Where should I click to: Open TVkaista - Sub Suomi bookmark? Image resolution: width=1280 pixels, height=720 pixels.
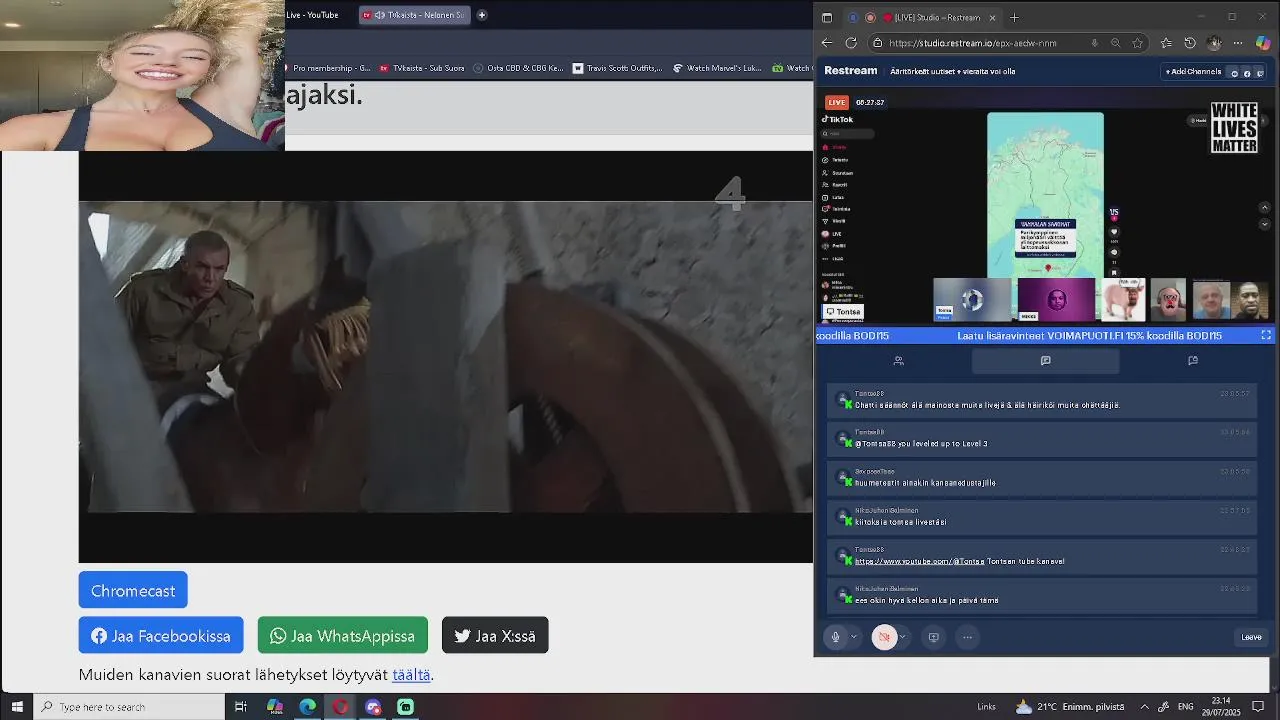pos(421,68)
